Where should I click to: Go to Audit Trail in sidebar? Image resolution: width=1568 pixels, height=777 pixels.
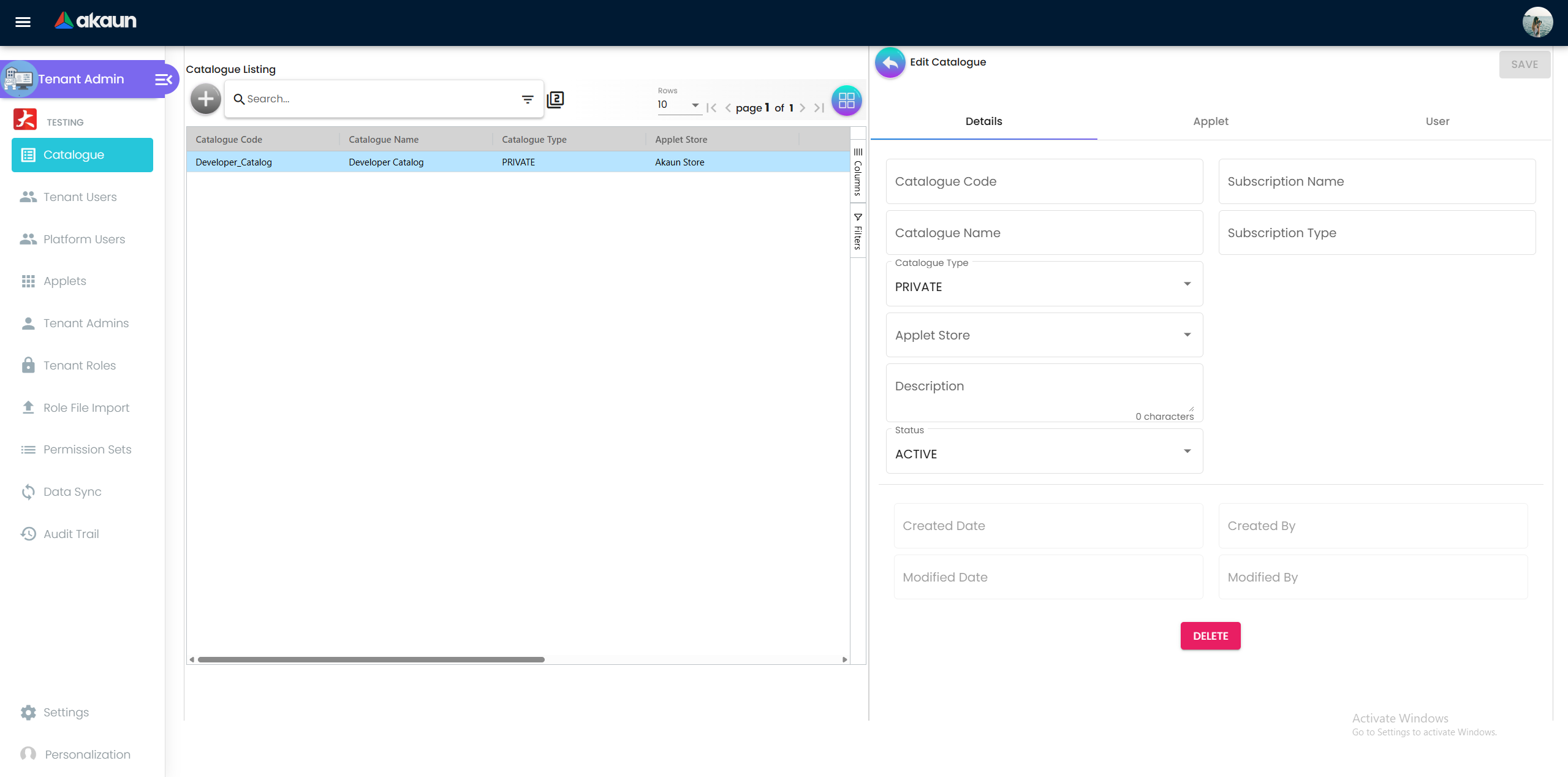coord(71,534)
